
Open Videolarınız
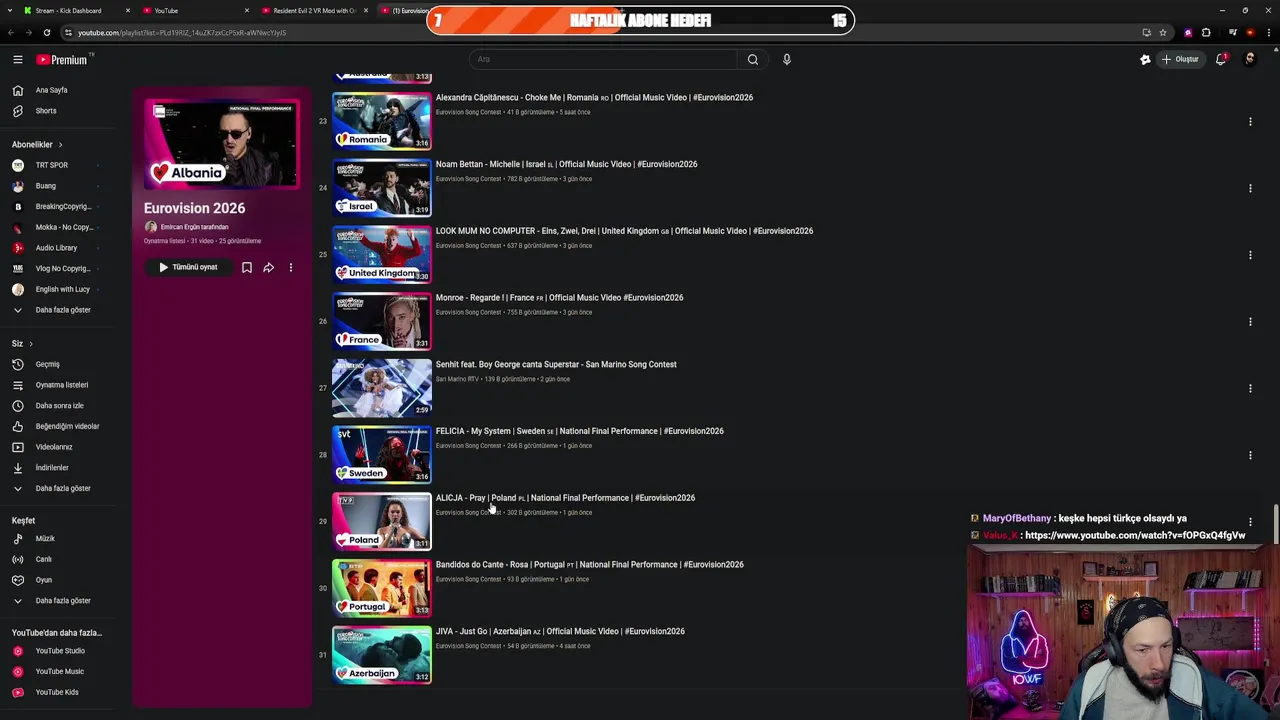tap(54, 447)
